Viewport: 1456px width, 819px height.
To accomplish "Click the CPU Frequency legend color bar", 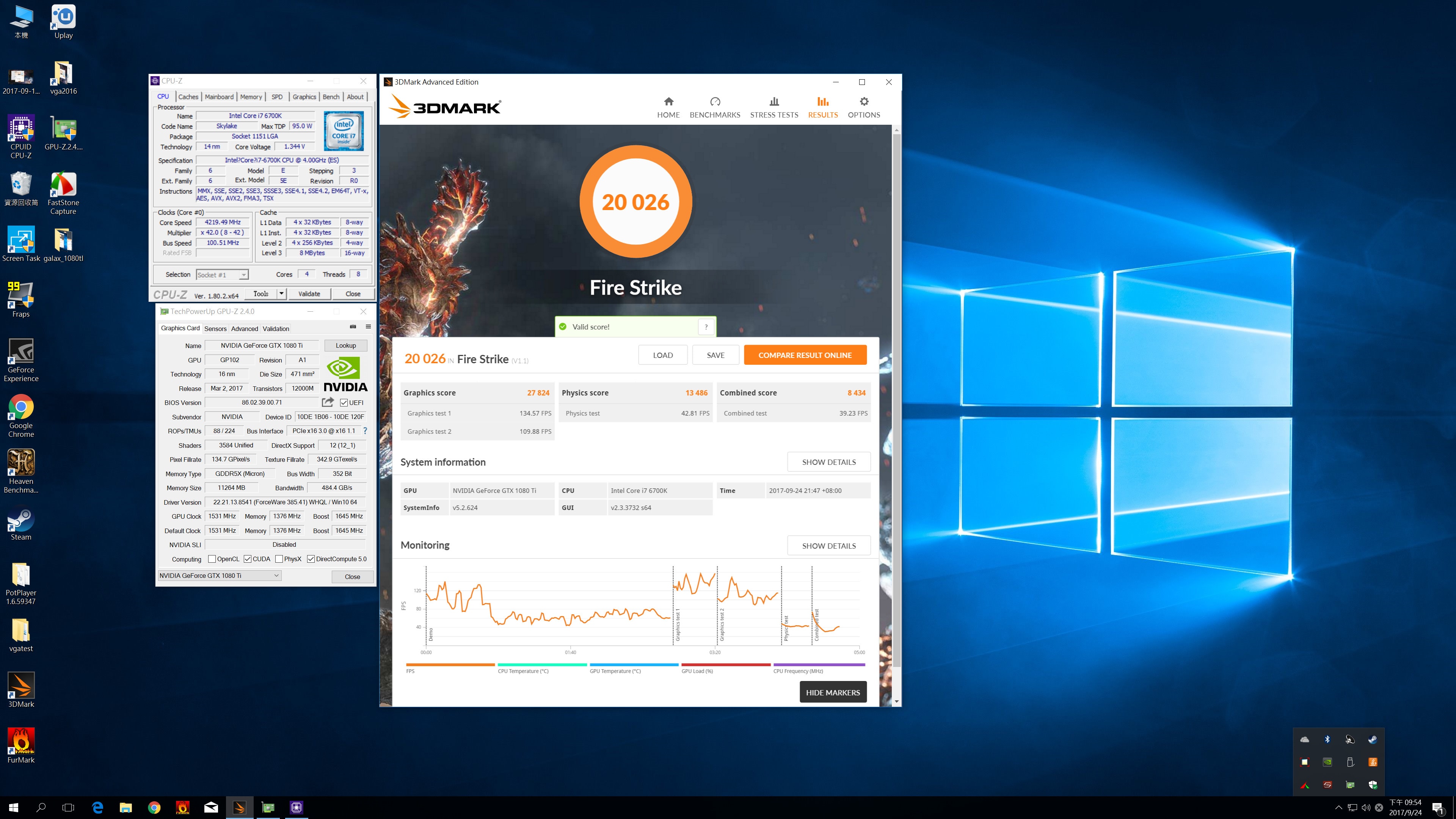I will coord(819,665).
